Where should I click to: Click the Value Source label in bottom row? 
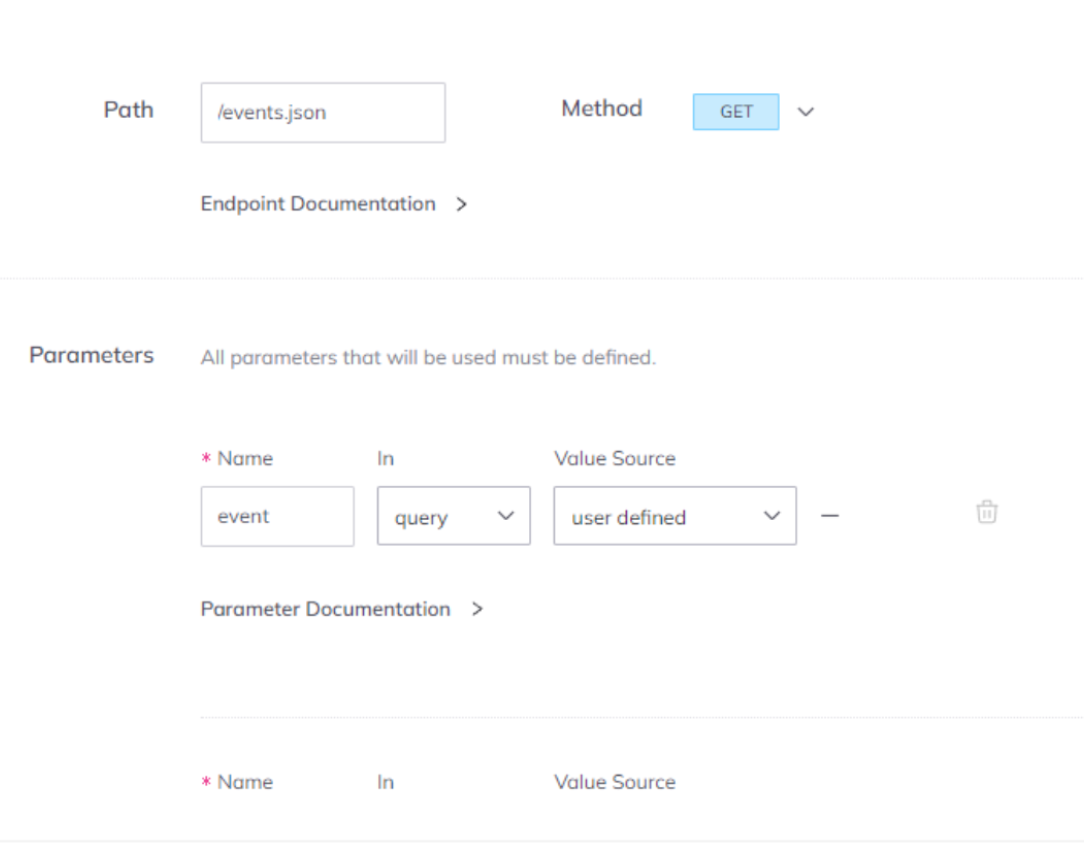click(614, 782)
